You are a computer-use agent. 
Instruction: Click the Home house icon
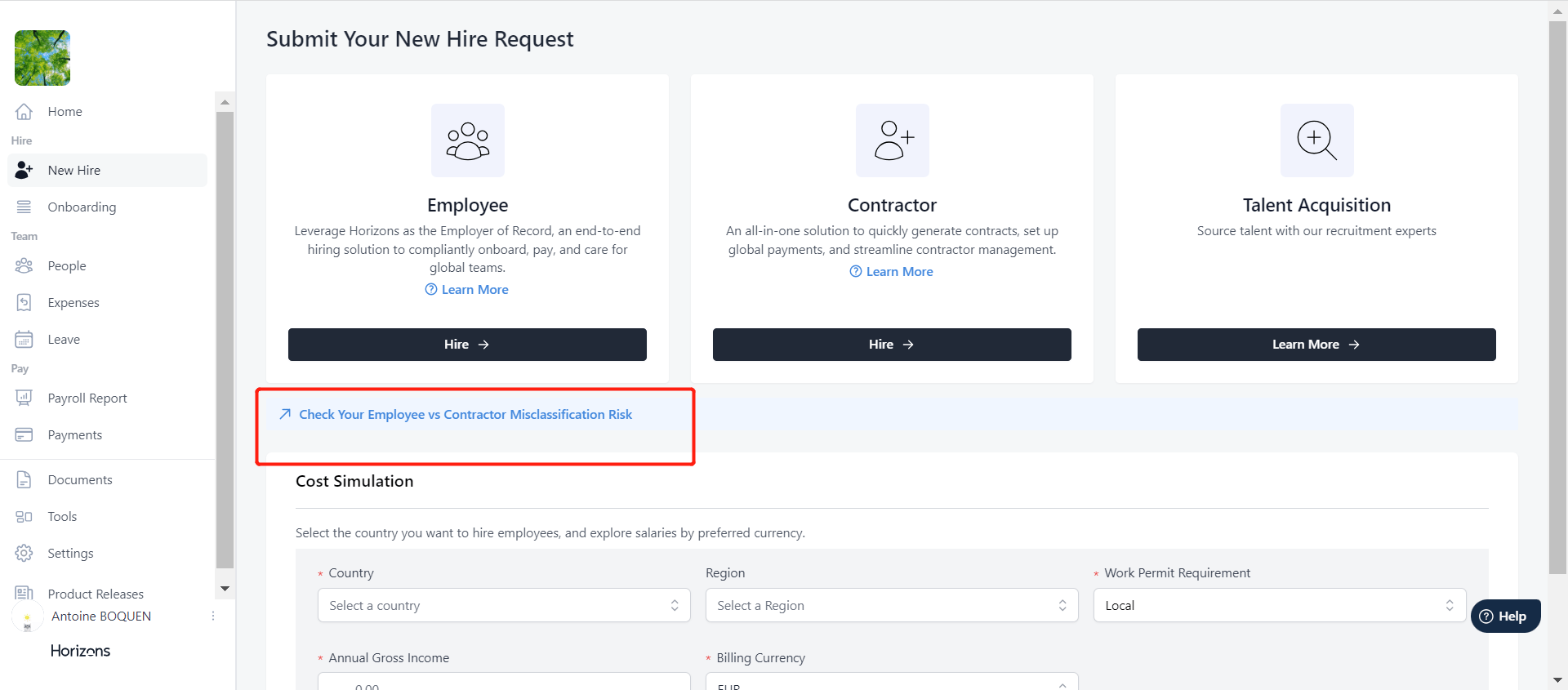coord(24,112)
